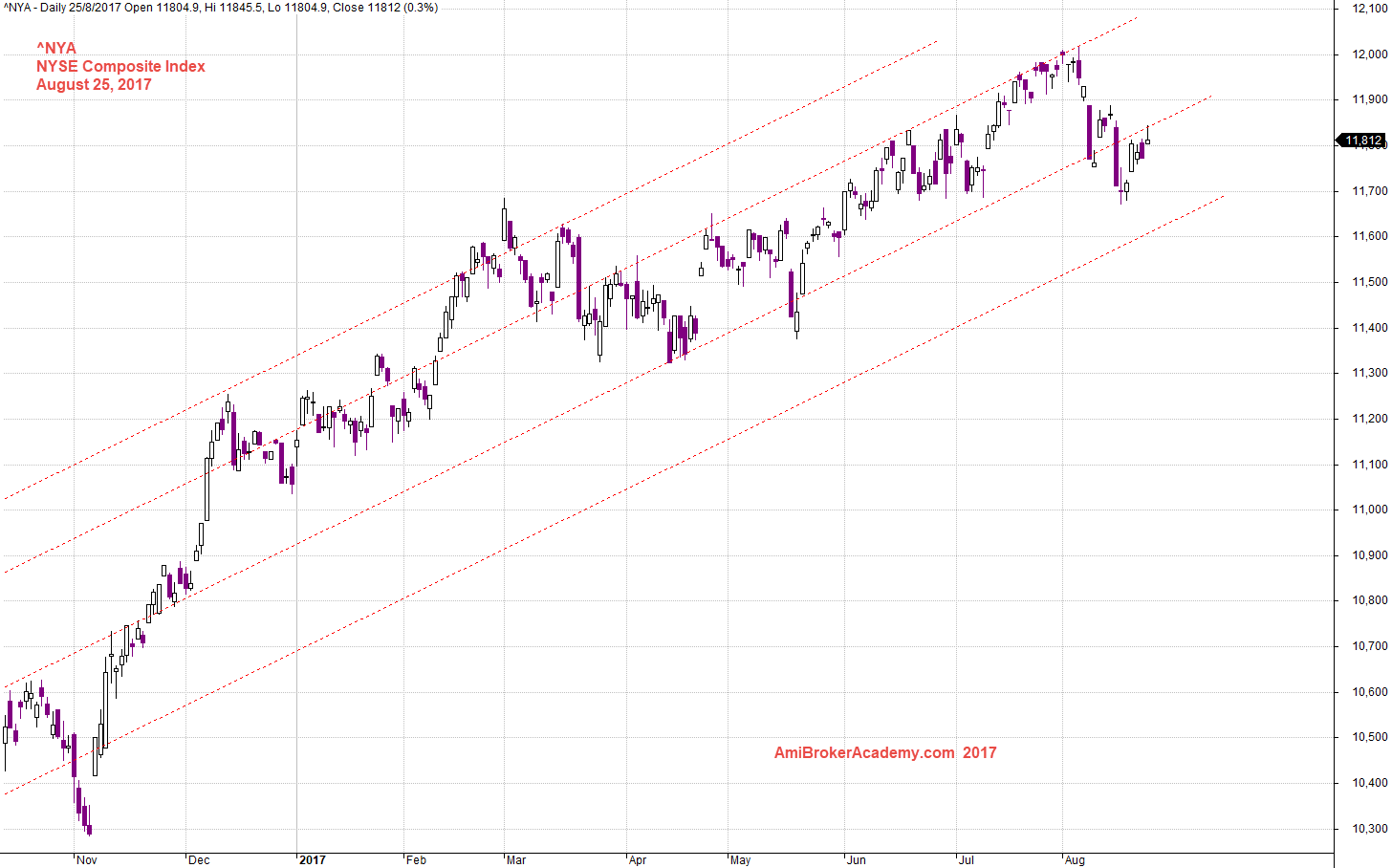Click the 11,000 price axis label
This screenshot has width=1392, height=868.
coord(1369,510)
